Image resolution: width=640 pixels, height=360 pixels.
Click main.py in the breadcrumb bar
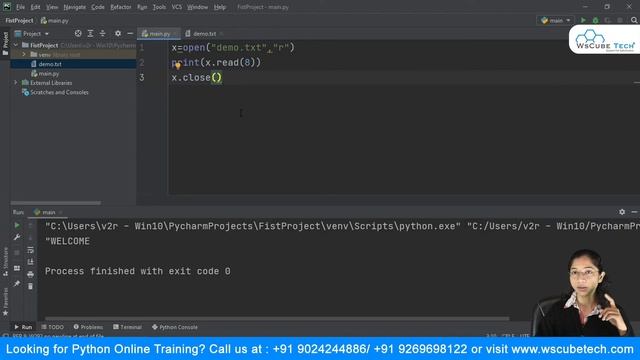pos(55,20)
